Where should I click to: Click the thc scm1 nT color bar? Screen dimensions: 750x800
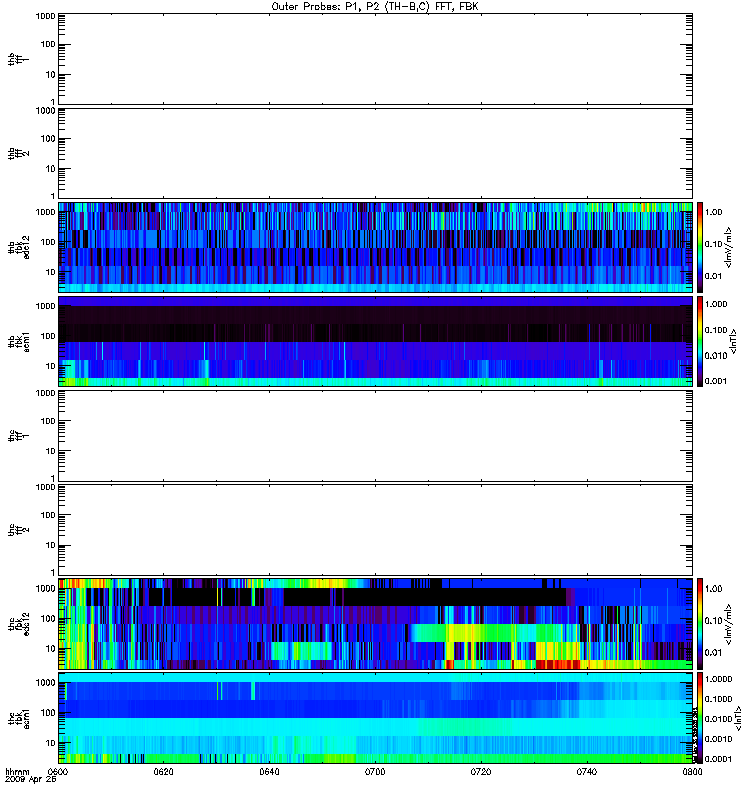700,718
